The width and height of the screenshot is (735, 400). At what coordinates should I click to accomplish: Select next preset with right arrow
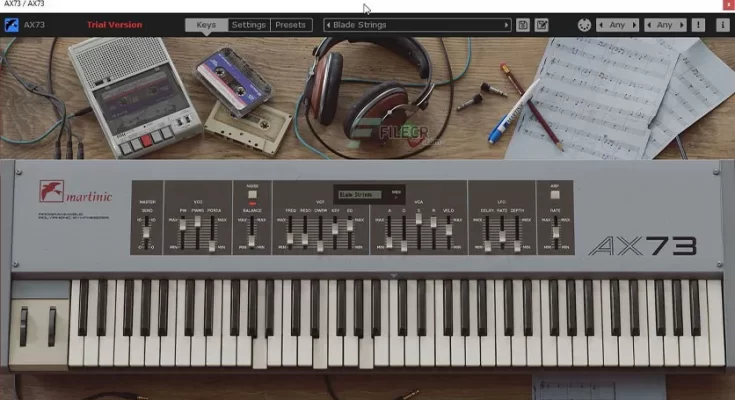[505, 25]
